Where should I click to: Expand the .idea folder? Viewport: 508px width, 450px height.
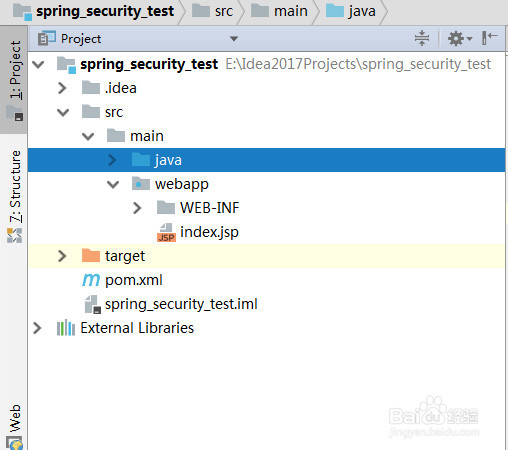pyautogui.click(x=62, y=88)
